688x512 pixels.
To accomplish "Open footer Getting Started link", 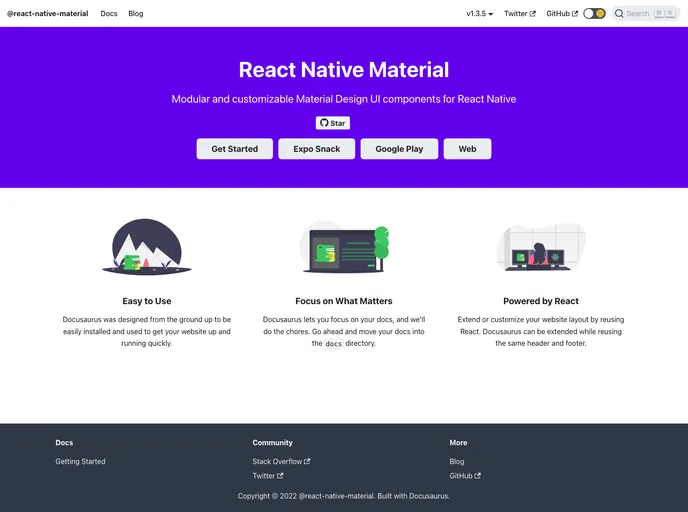I will click(80, 462).
